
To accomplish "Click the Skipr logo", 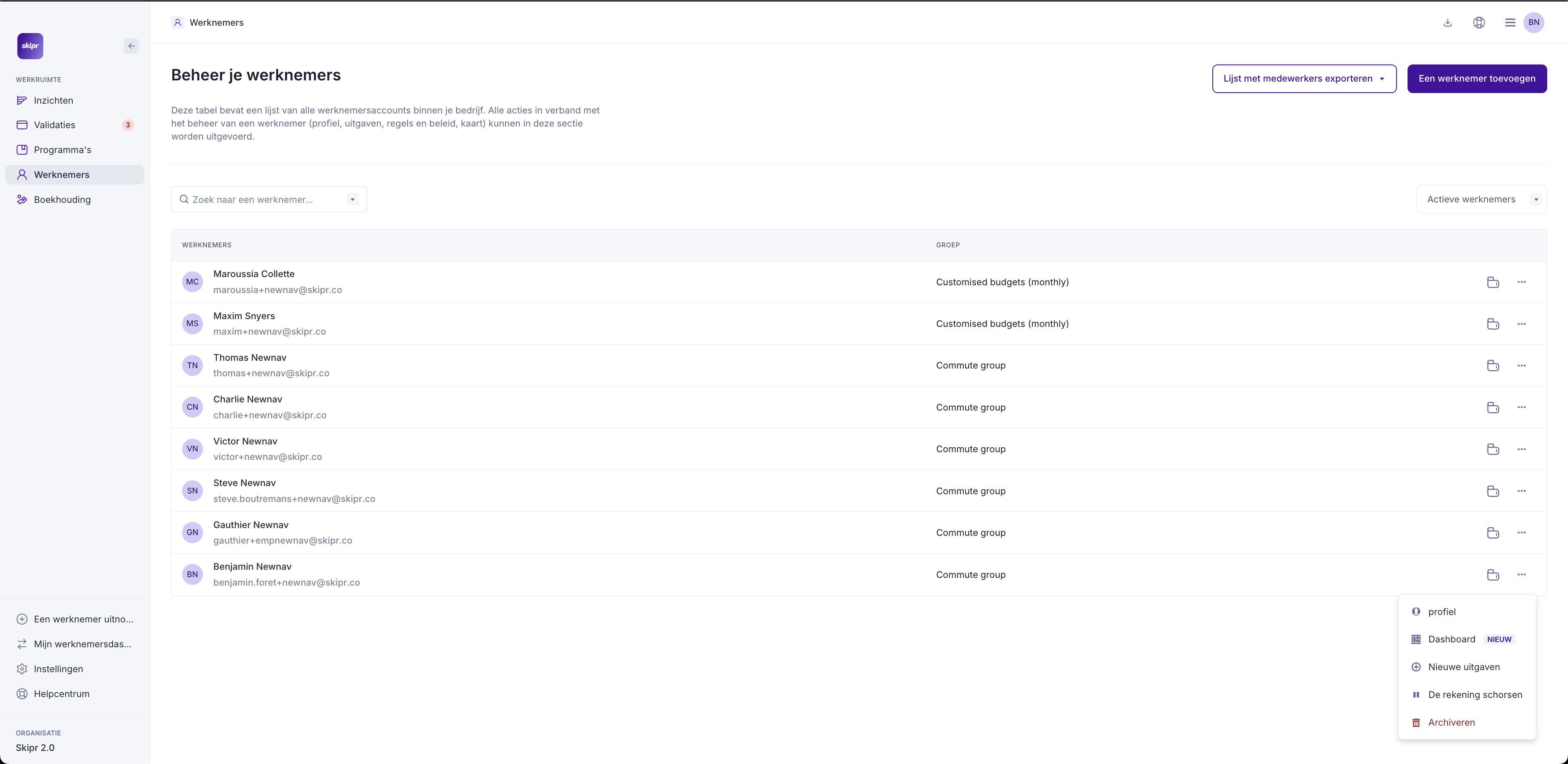I will tap(31, 46).
